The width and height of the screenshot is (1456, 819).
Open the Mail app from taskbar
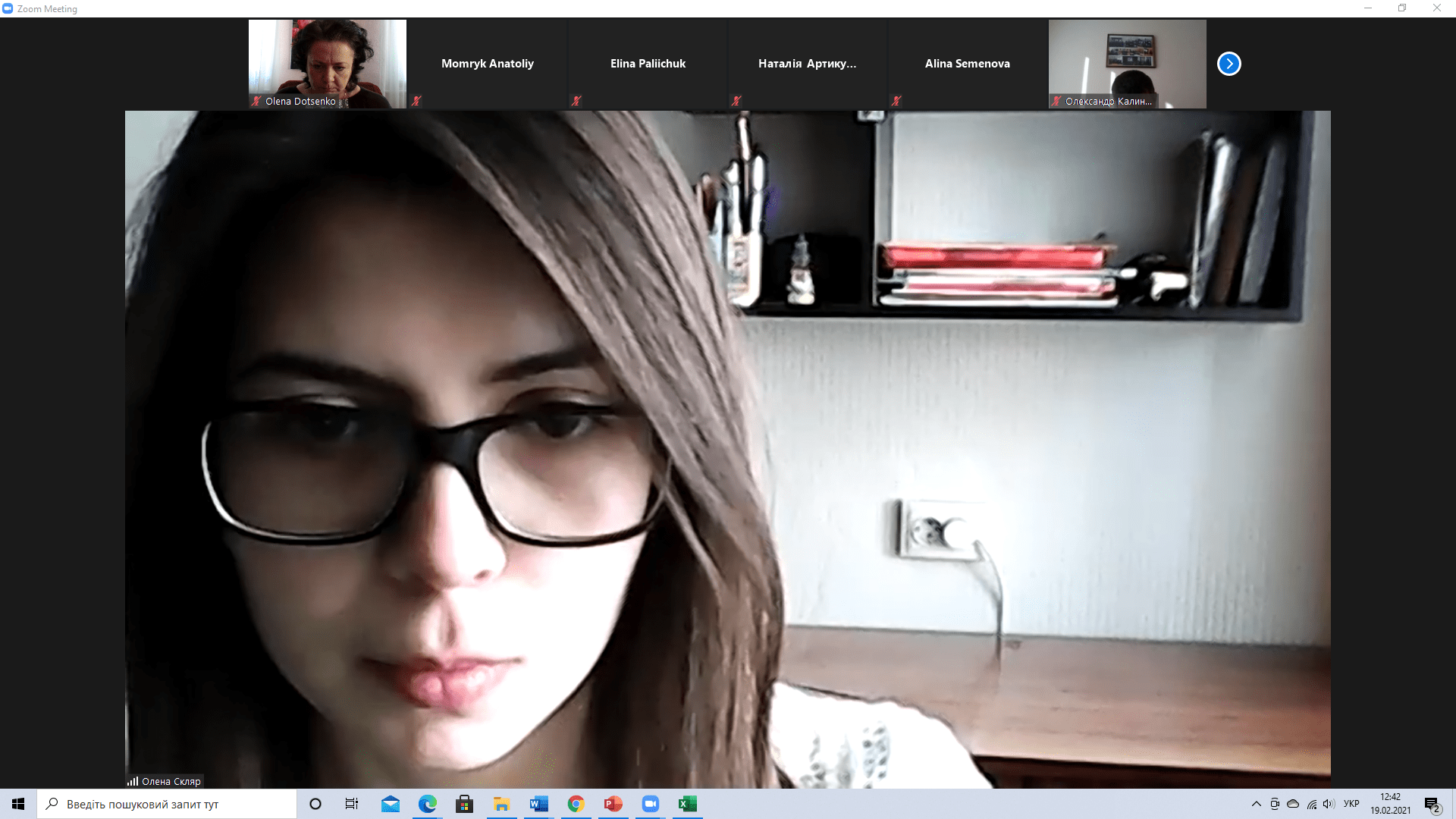click(x=391, y=804)
